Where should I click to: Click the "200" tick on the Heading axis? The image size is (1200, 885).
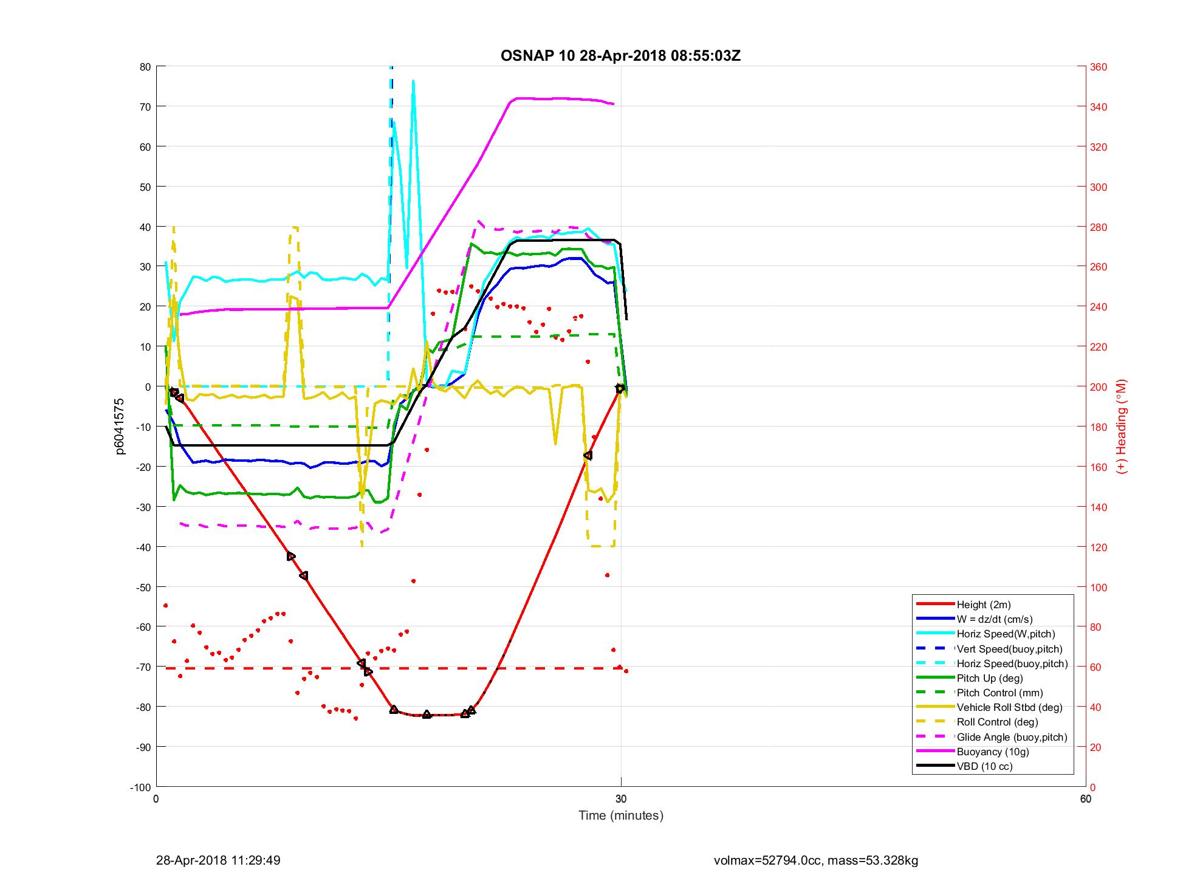coord(1100,387)
